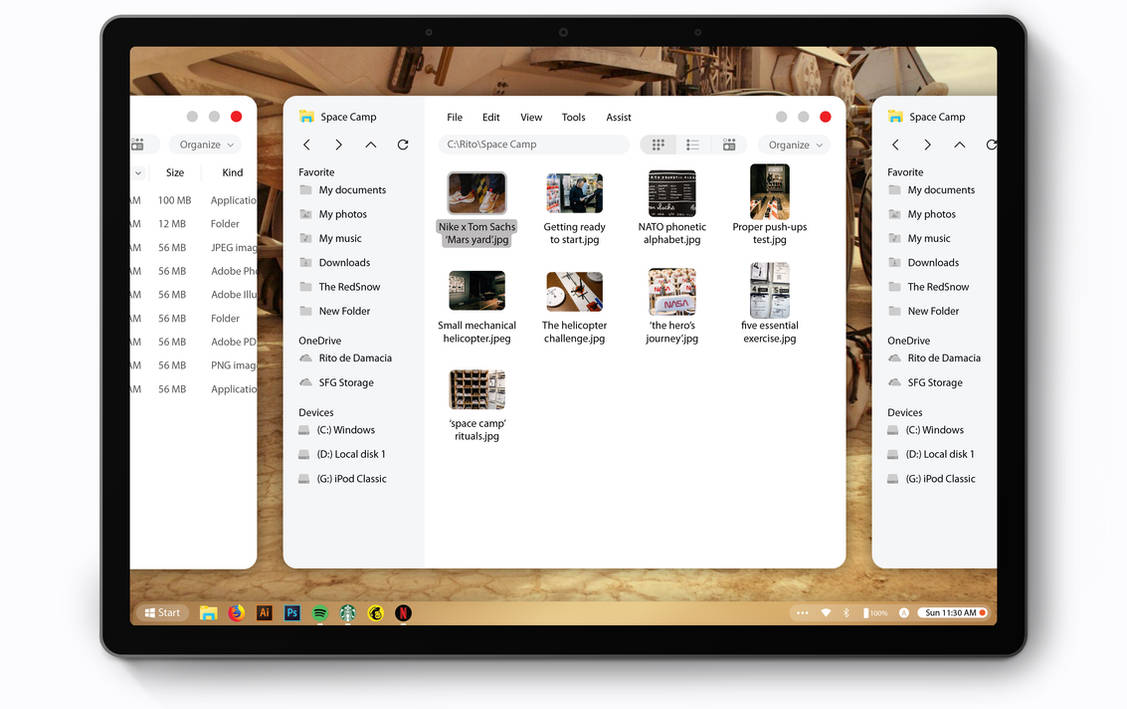Switch to details tile view in center window
This screenshot has height=709, width=1127.
pos(729,145)
